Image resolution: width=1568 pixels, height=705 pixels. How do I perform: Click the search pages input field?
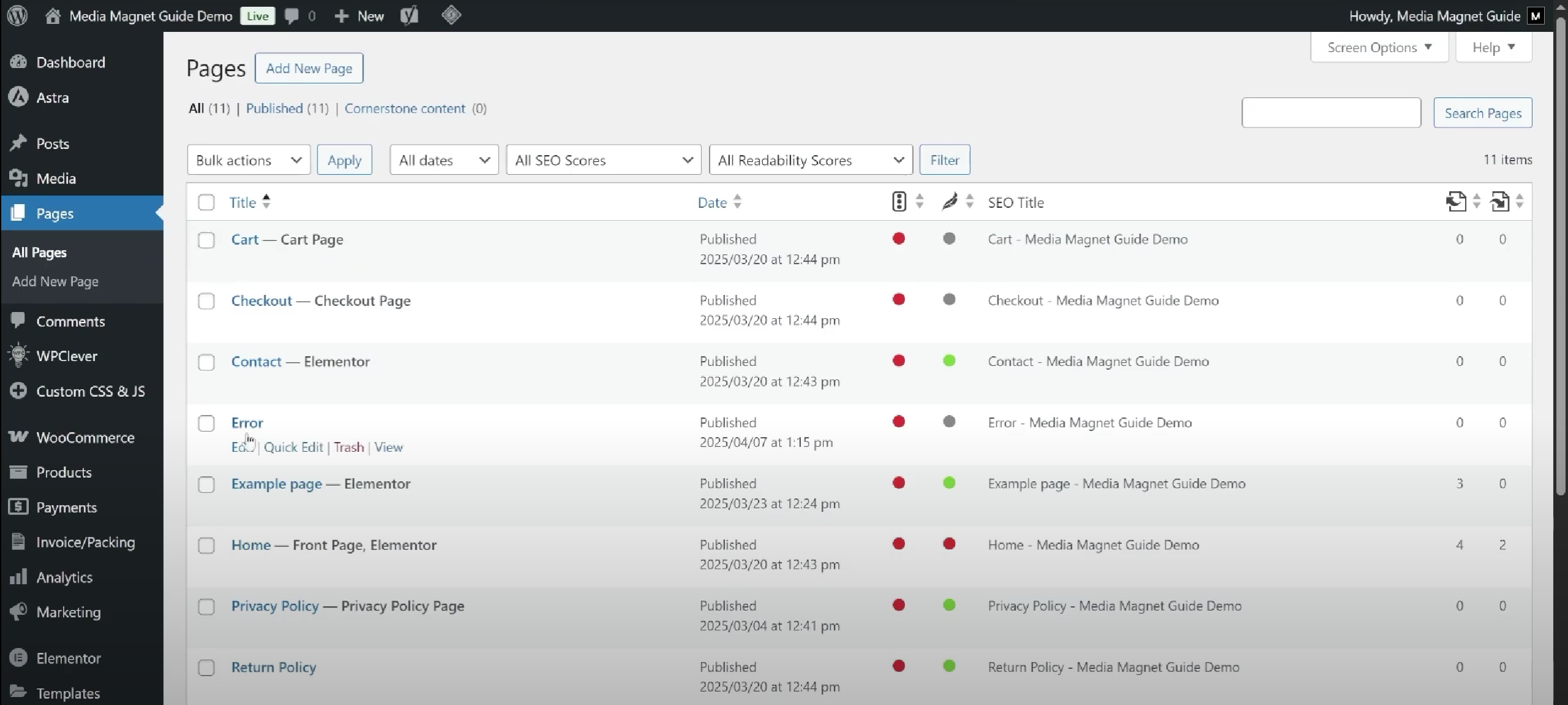[1330, 113]
